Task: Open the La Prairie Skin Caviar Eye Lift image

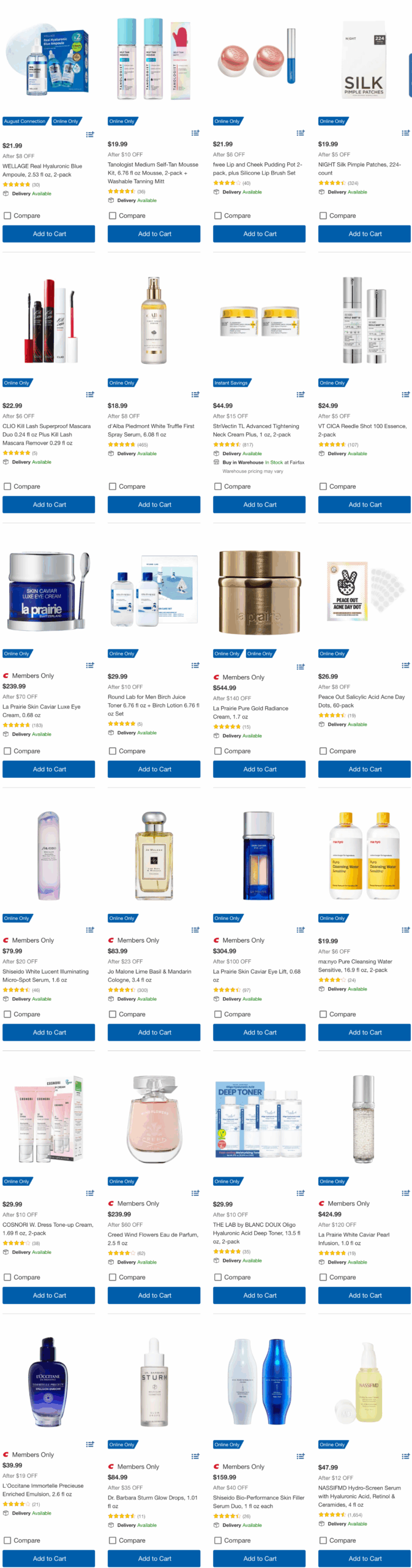Action: coord(259,856)
